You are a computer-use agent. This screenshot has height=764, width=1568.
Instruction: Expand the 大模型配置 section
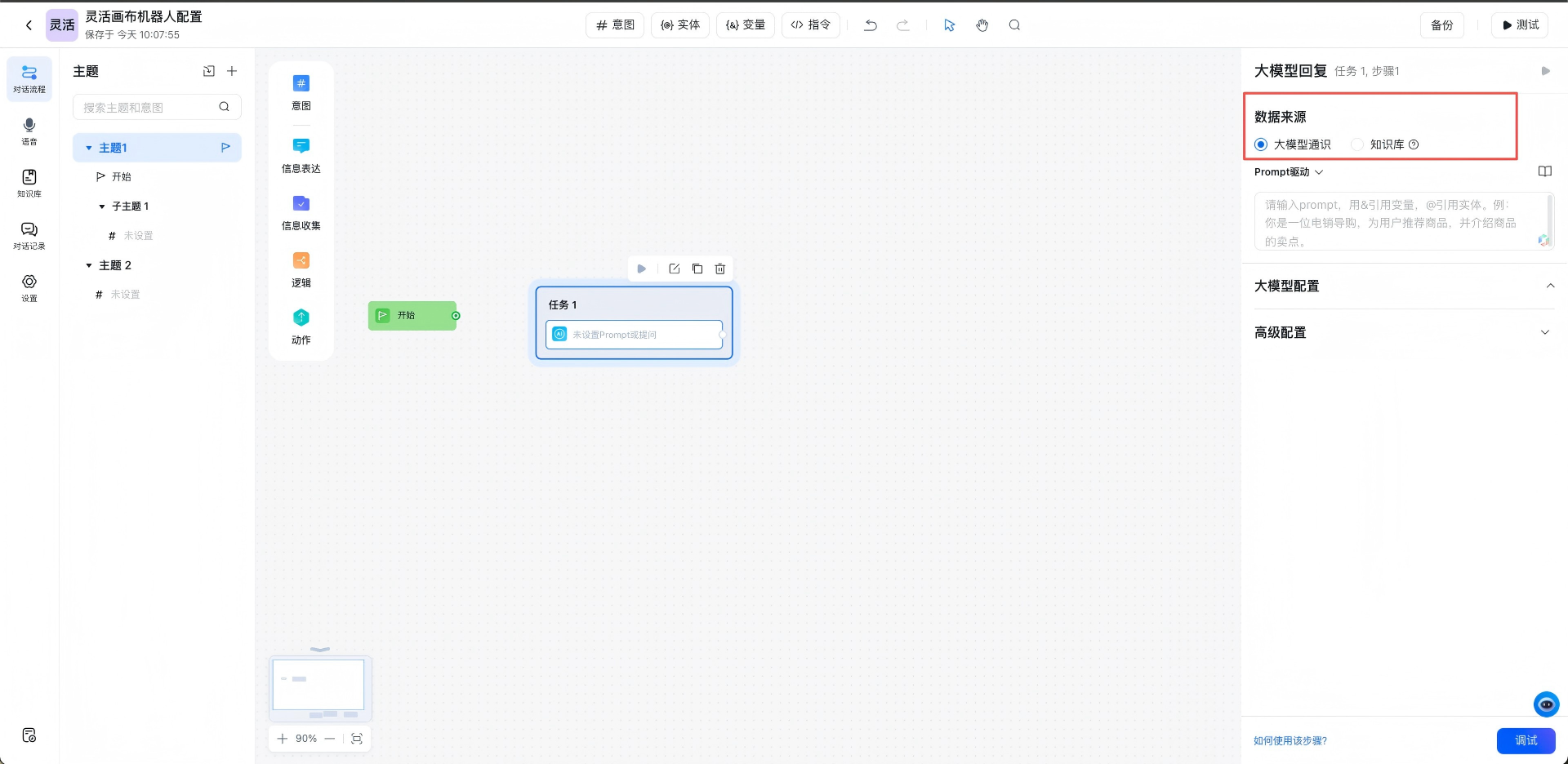(1549, 286)
